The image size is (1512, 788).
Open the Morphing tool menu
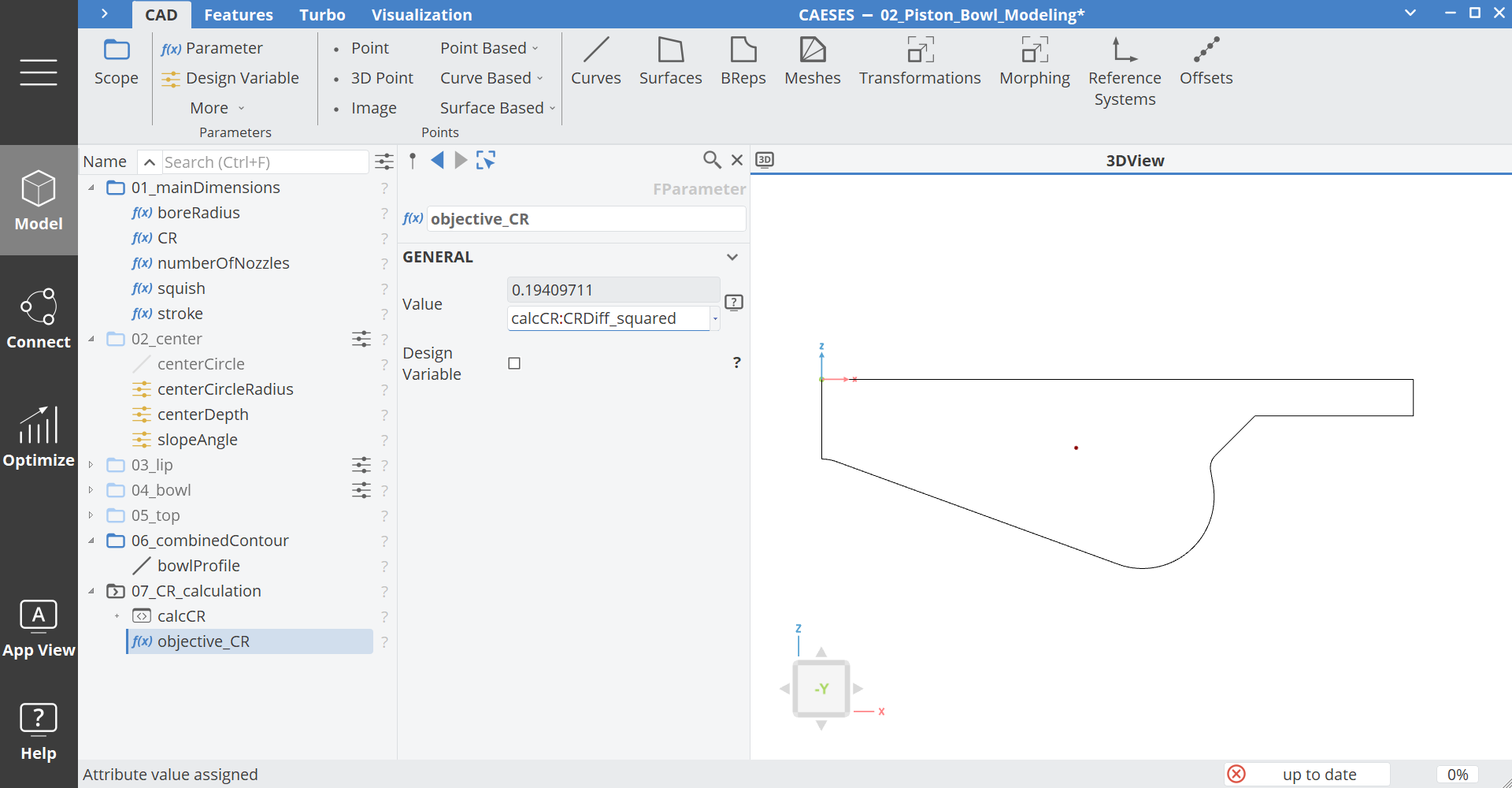pos(1035,61)
